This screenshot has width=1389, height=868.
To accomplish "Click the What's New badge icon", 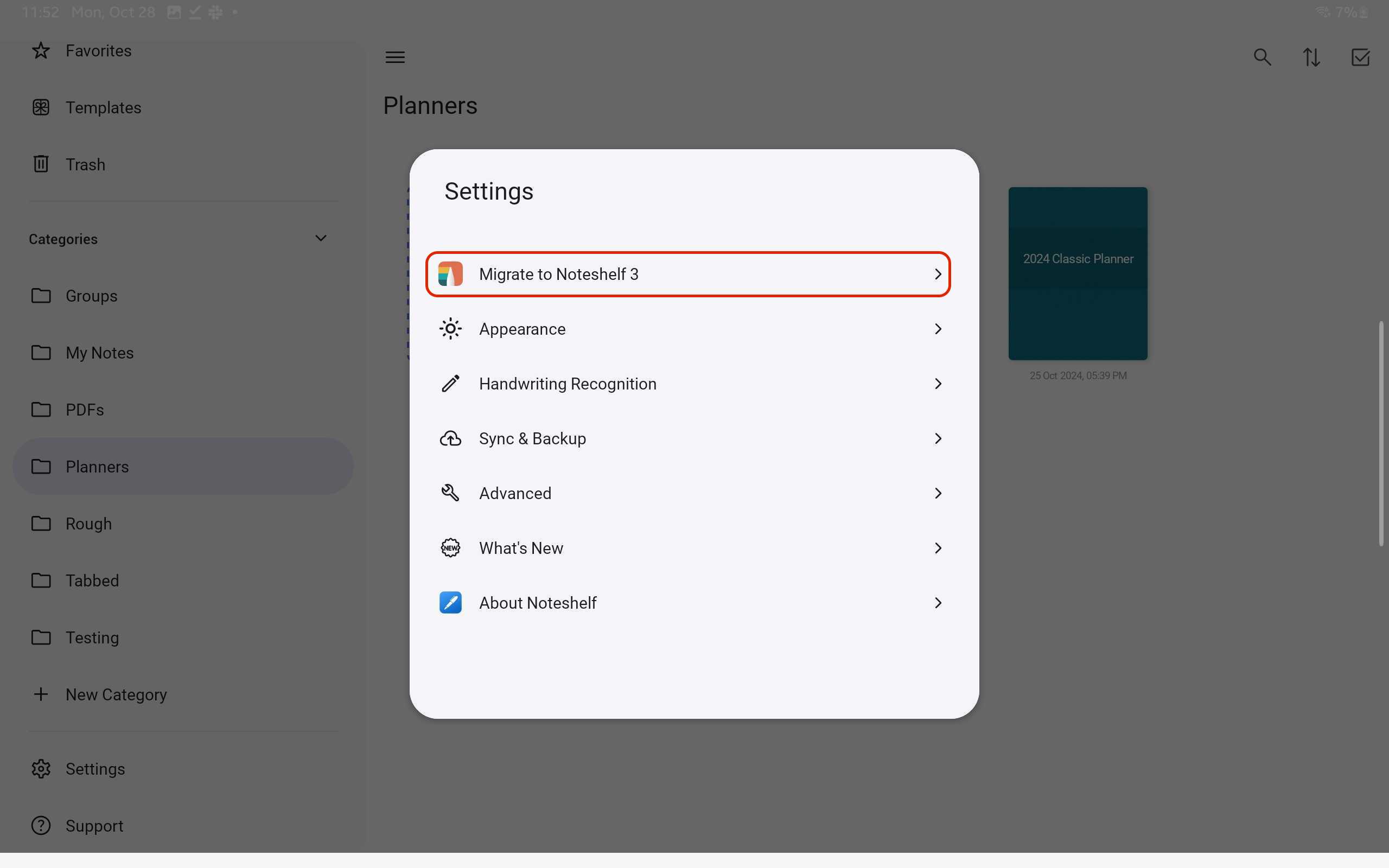I will coord(450,548).
